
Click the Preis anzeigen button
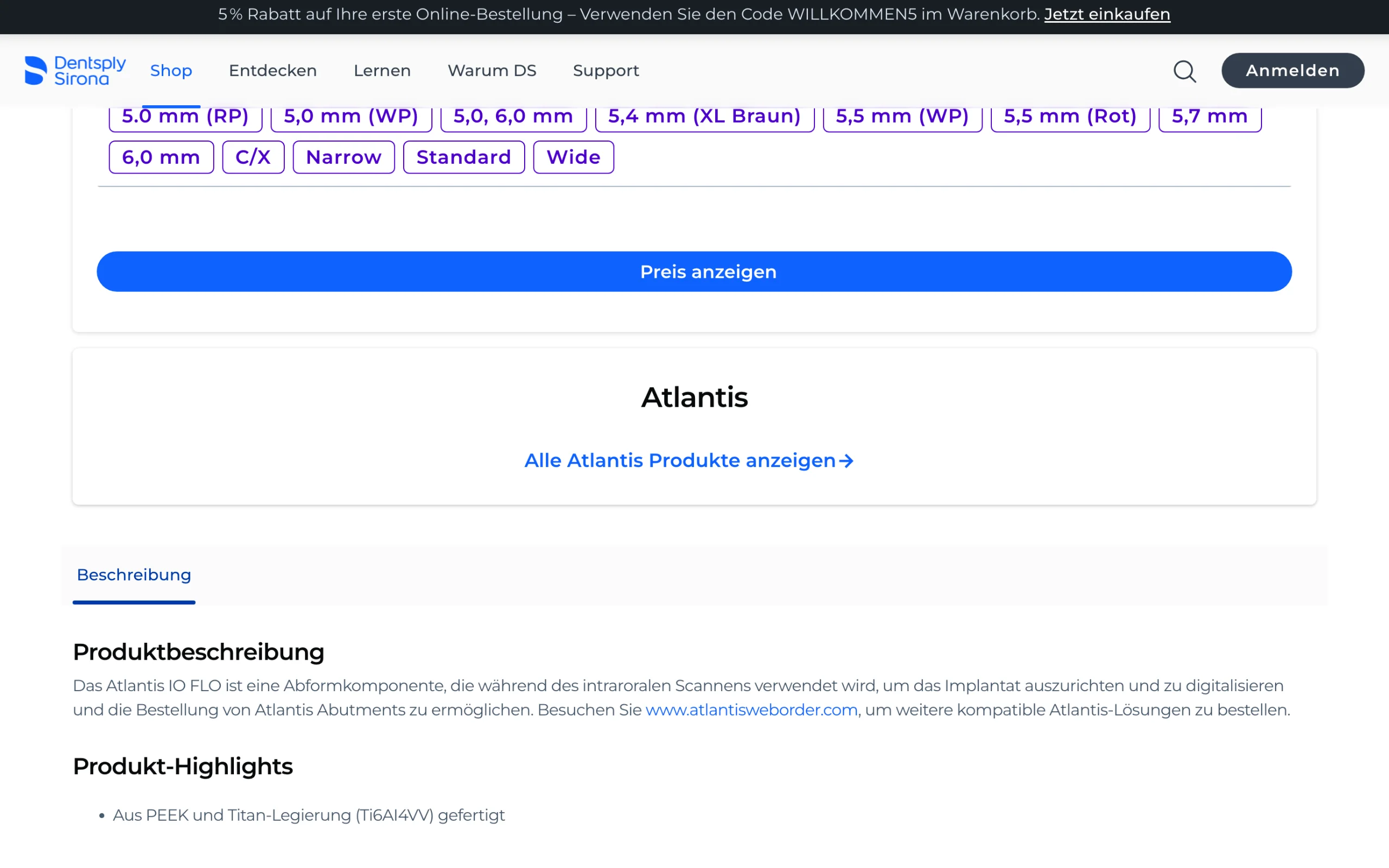pyautogui.click(x=694, y=272)
